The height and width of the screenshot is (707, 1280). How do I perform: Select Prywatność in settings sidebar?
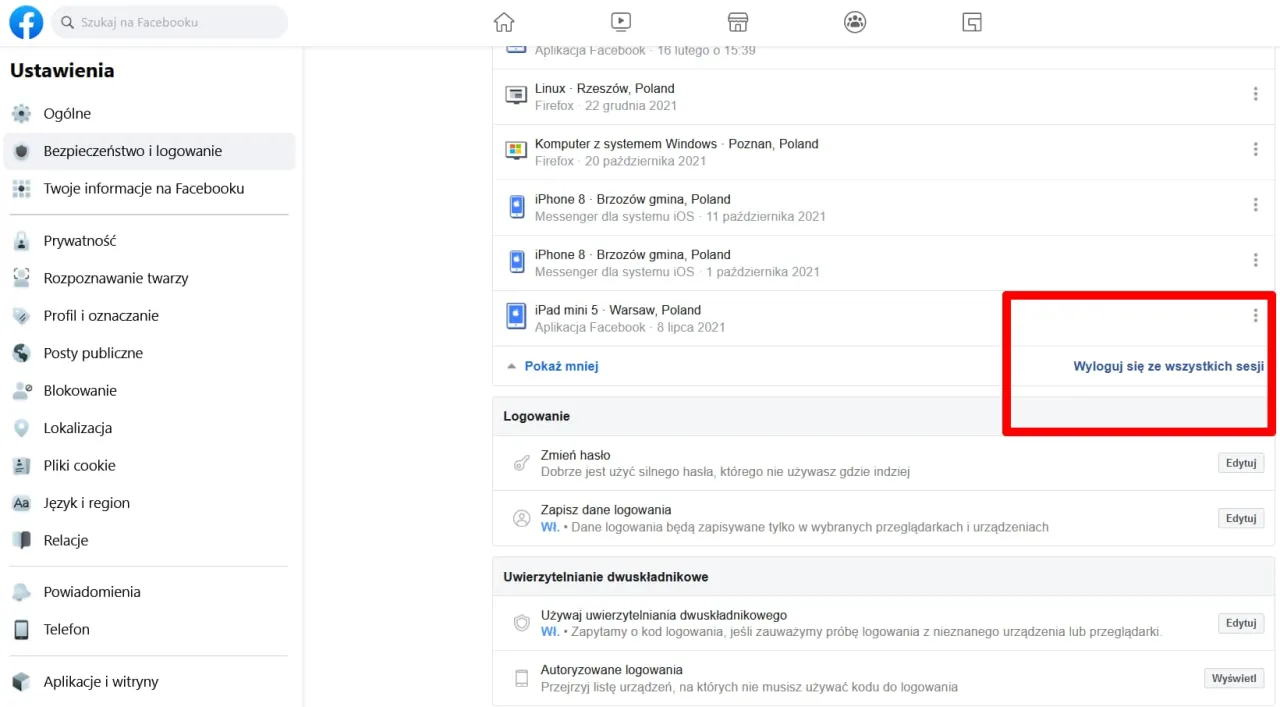[80, 241]
